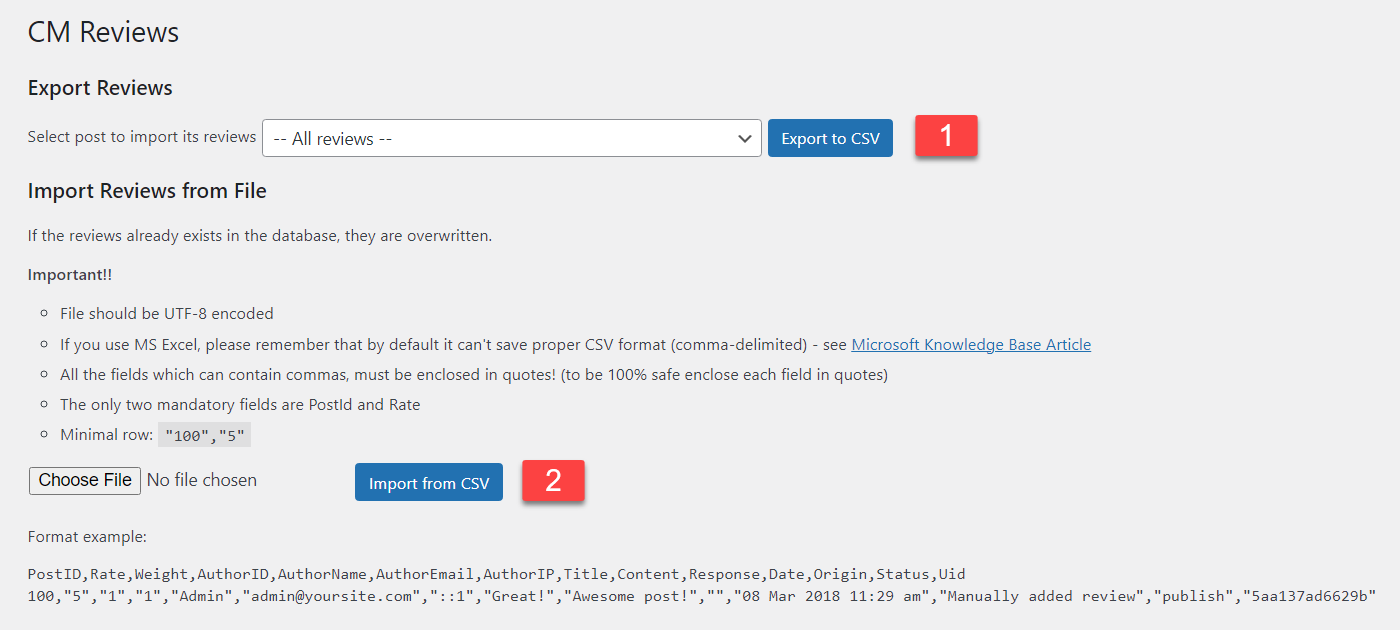Click the 'Important!!' bold text
1400x630 pixels.
point(70,274)
